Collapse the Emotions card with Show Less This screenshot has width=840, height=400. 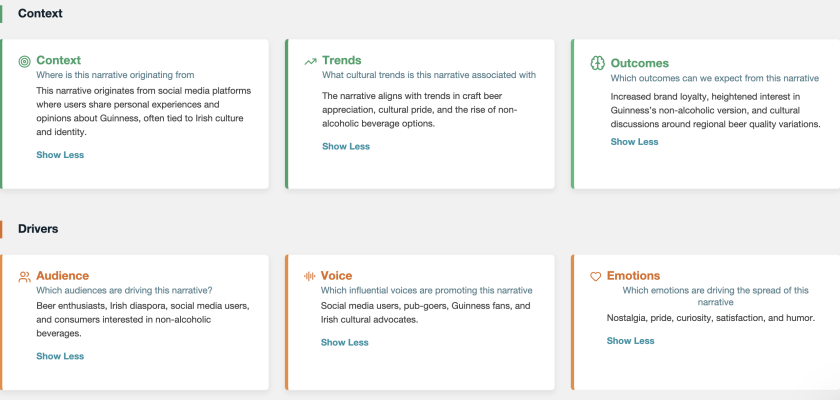tap(630, 341)
